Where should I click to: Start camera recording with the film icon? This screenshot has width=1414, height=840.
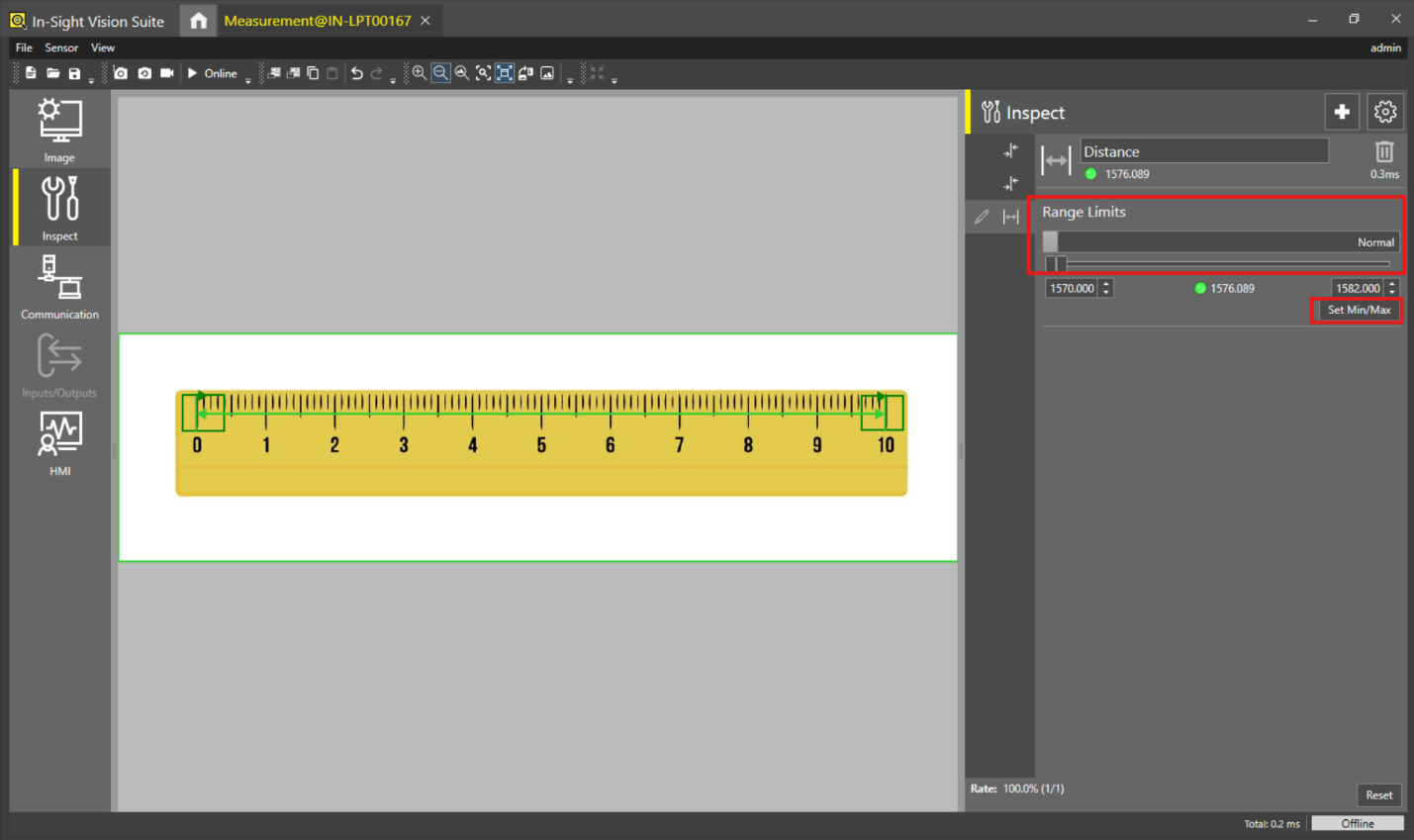point(165,72)
